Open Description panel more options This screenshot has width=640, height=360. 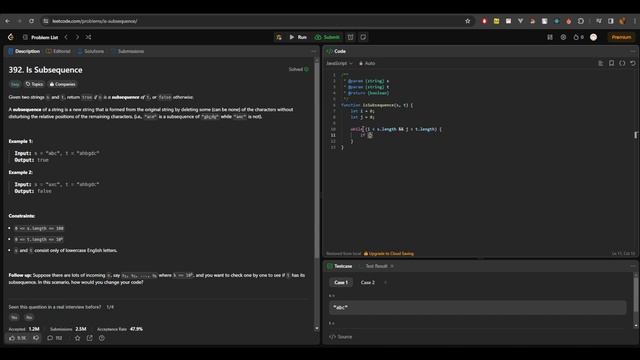pyautogui.click(x=313, y=51)
